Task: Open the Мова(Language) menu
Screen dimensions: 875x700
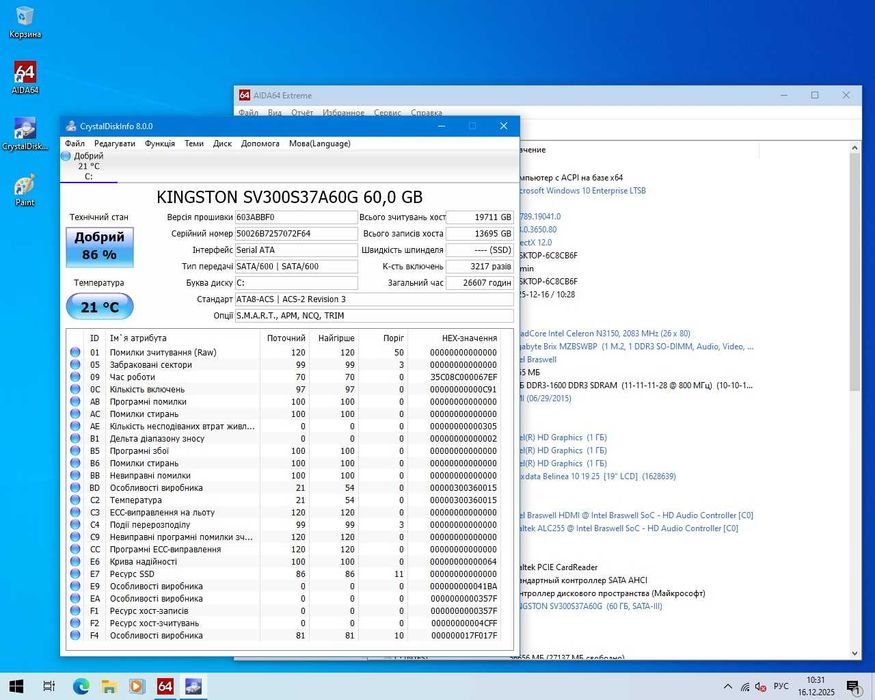Action: pyautogui.click(x=319, y=143)
